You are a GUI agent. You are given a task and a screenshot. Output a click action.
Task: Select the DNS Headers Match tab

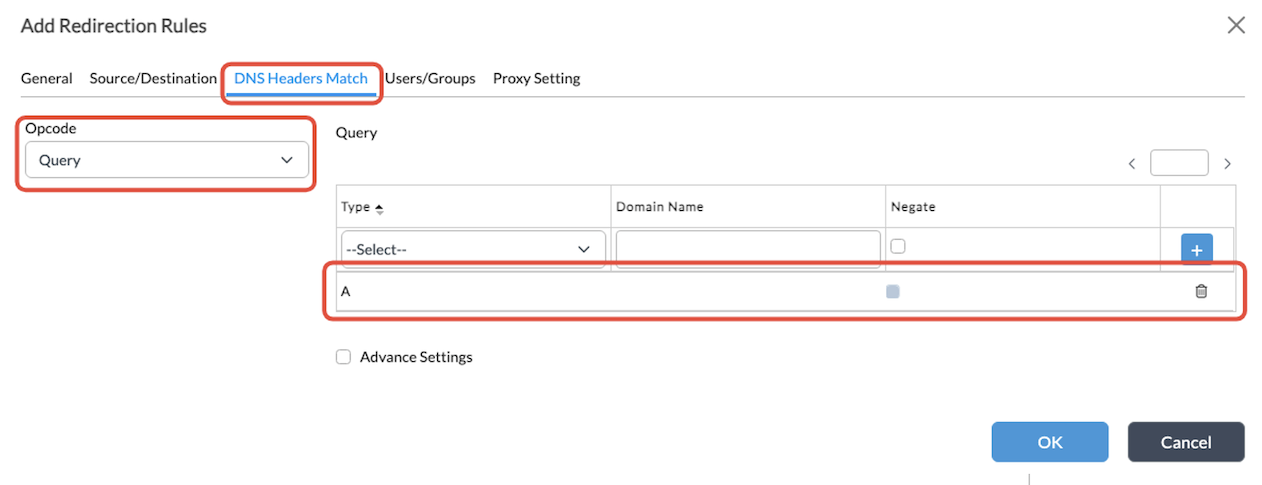click(x=301, y=78)
